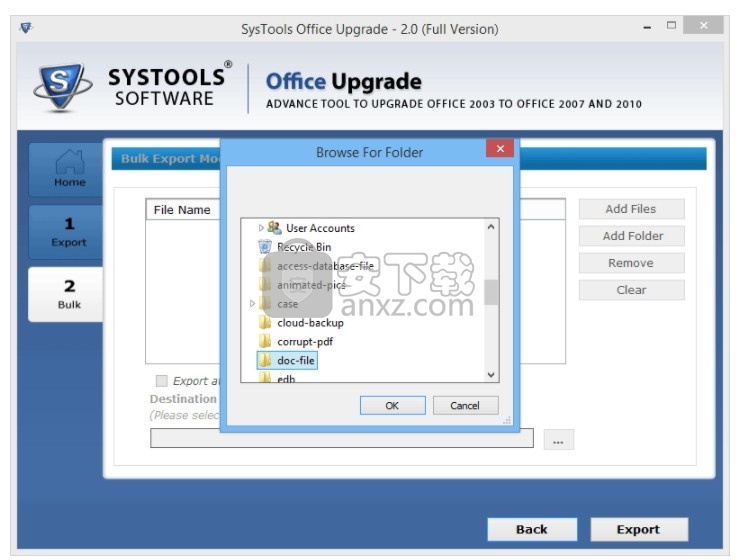Expand the case folder node
Viewport: 740px width, 560px height.
click(252, 303)
